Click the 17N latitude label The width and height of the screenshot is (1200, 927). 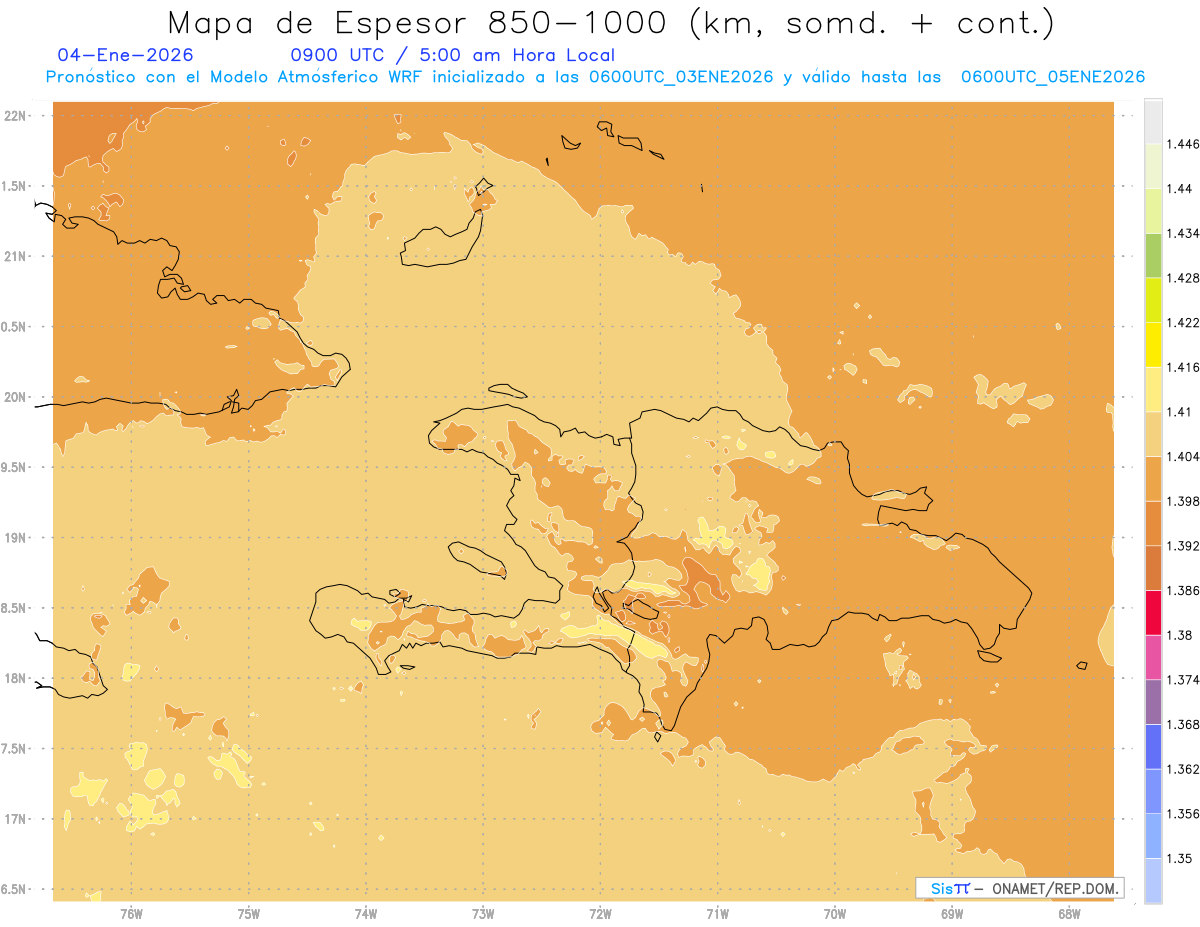point(16,819)
